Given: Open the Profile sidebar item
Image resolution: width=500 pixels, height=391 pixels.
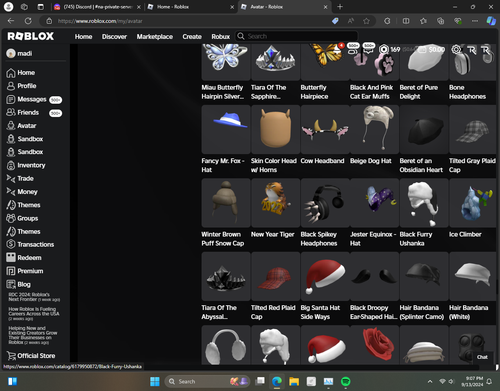Looking at the screenshot, I should (x=22, y=86).
